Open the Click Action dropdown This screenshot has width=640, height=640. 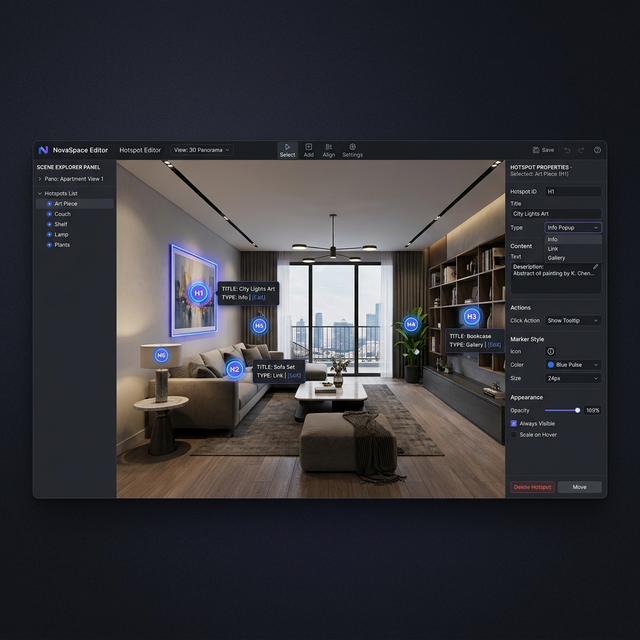pyautogui.click(x=573, y=321)
